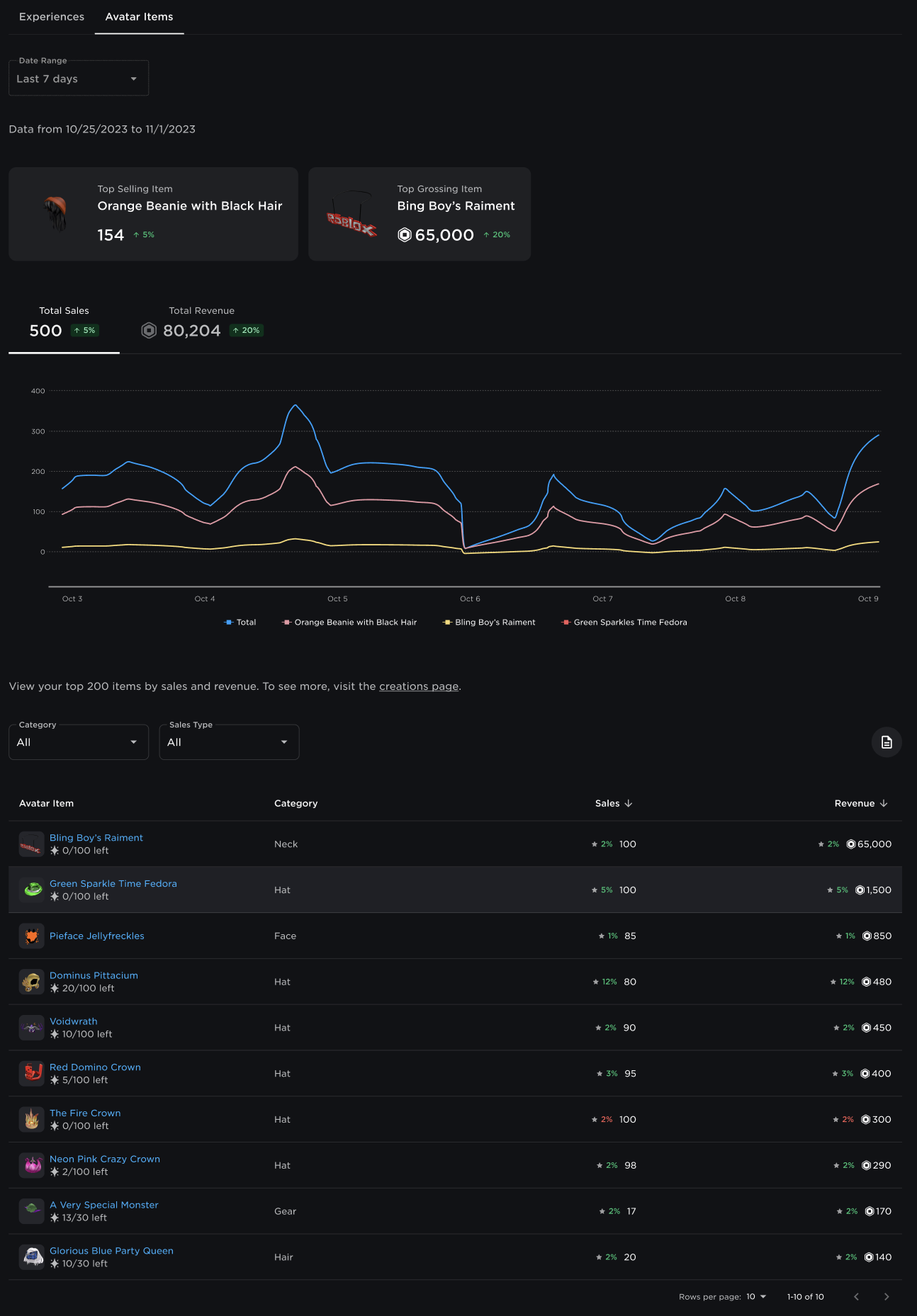Open the Date Range dropdown
The height and width of the screenshot is (1316, 917).
click(78, 79)
